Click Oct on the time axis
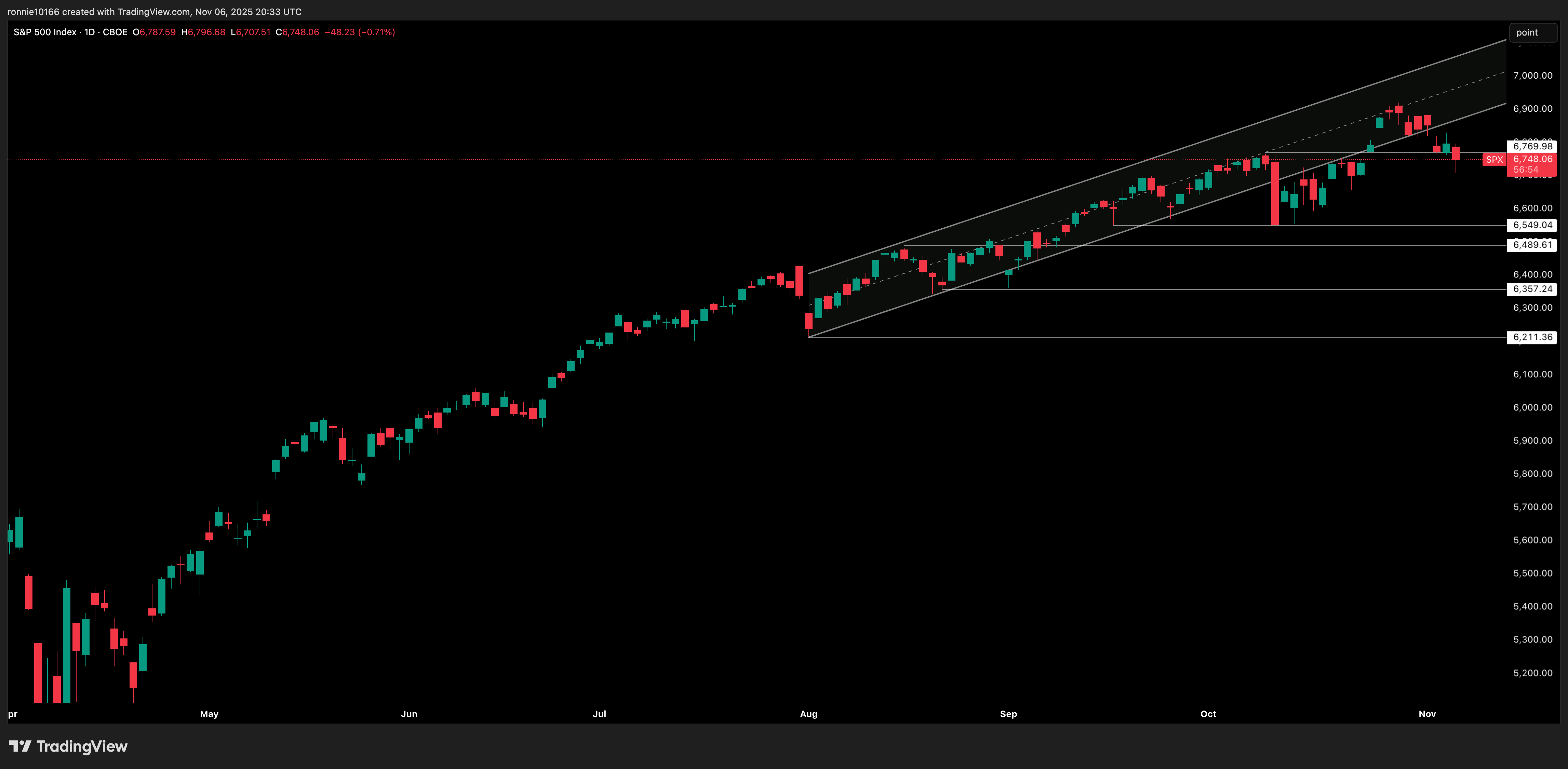 1208,714
